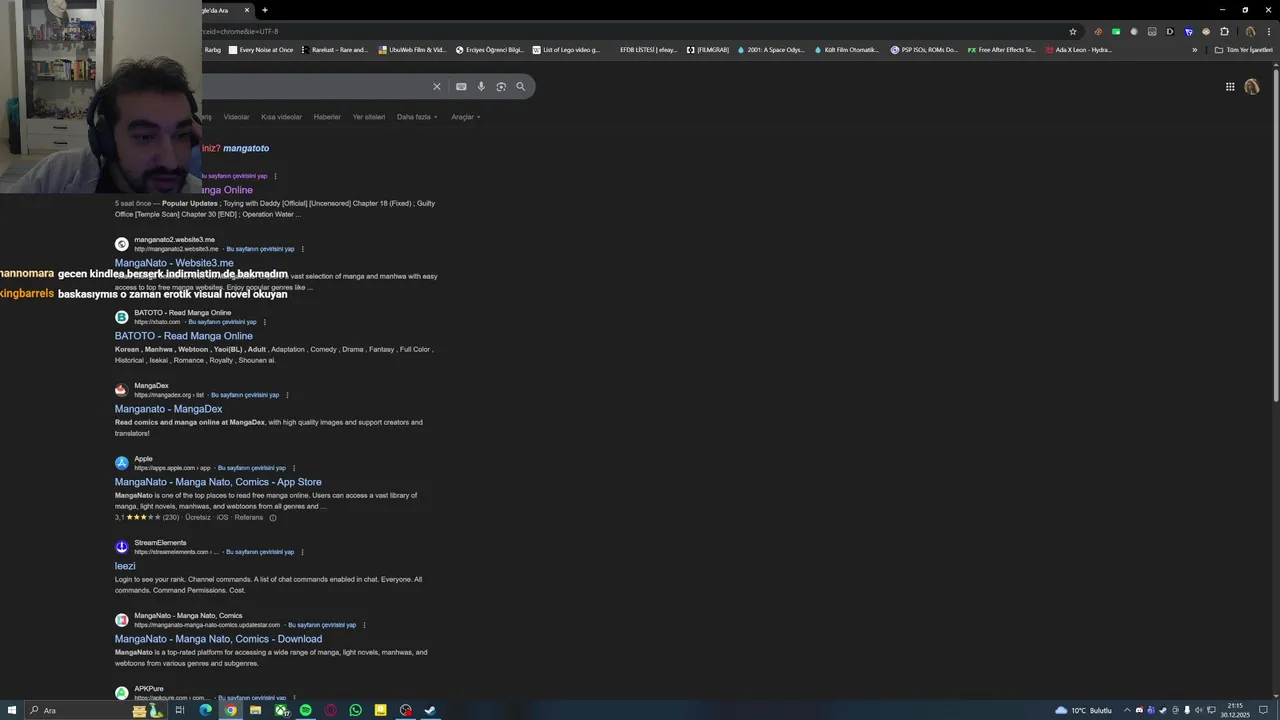
Task: Open the 'leezi' StreamElements result
Action: pyautogui.click(x=125, y=566)
